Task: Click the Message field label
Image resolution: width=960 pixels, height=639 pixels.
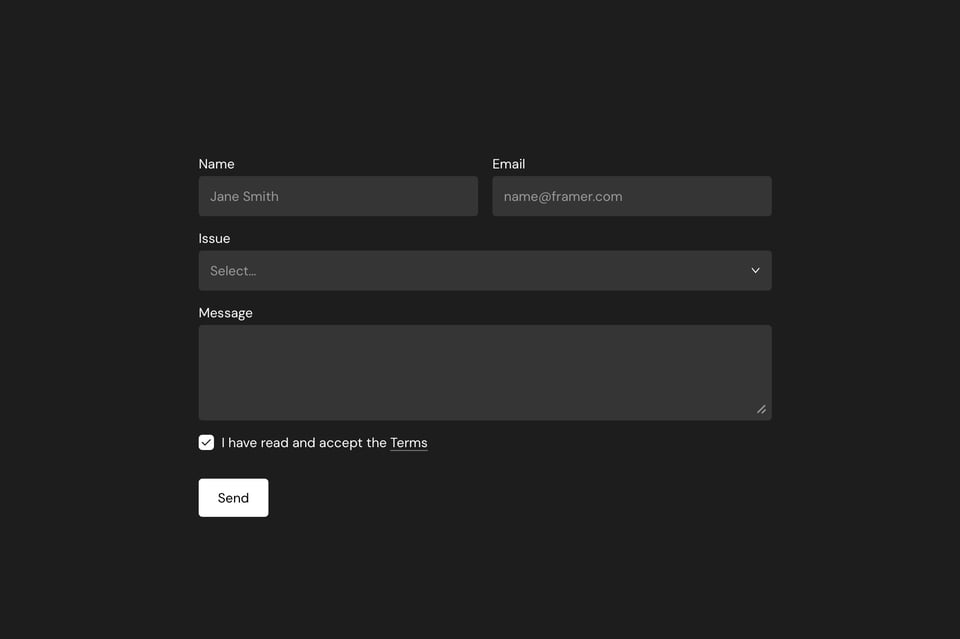Action: pos(227,312)
